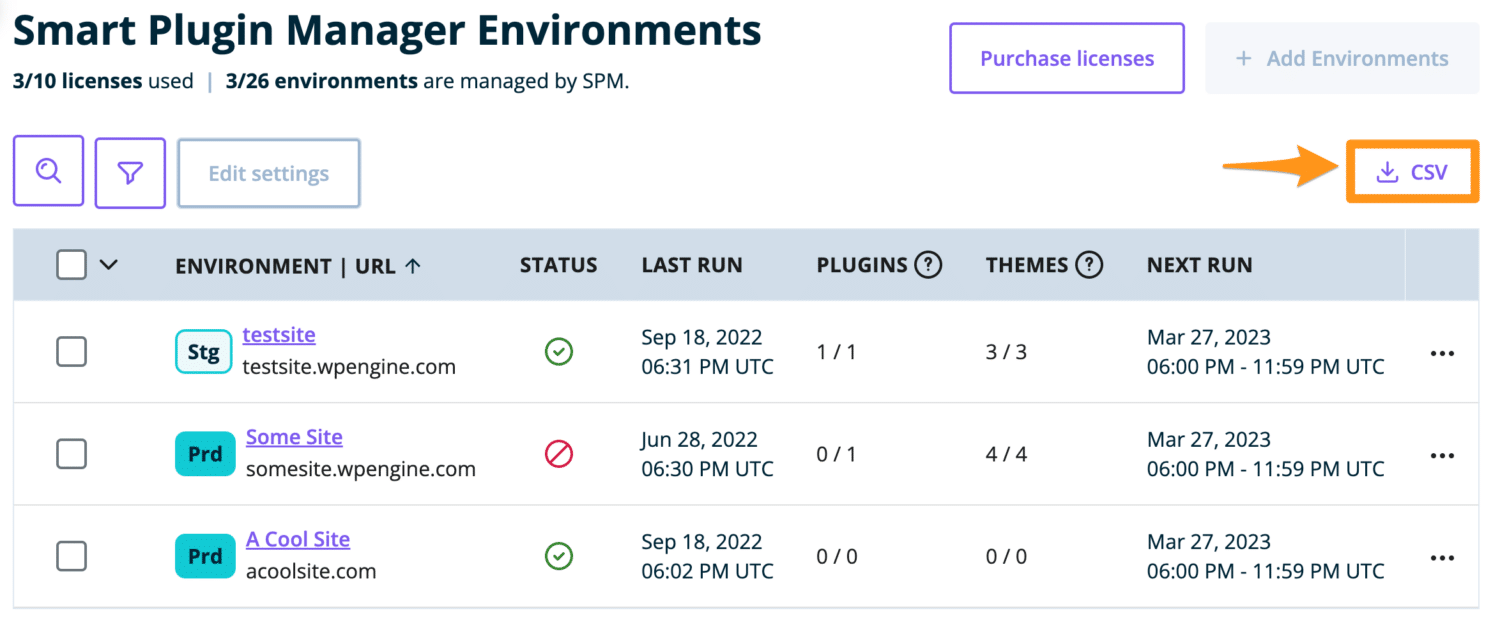Check the Some Site row checkbox
Image resolution: width=1500 pixels, height=620 pixels.
click(71, 454)
